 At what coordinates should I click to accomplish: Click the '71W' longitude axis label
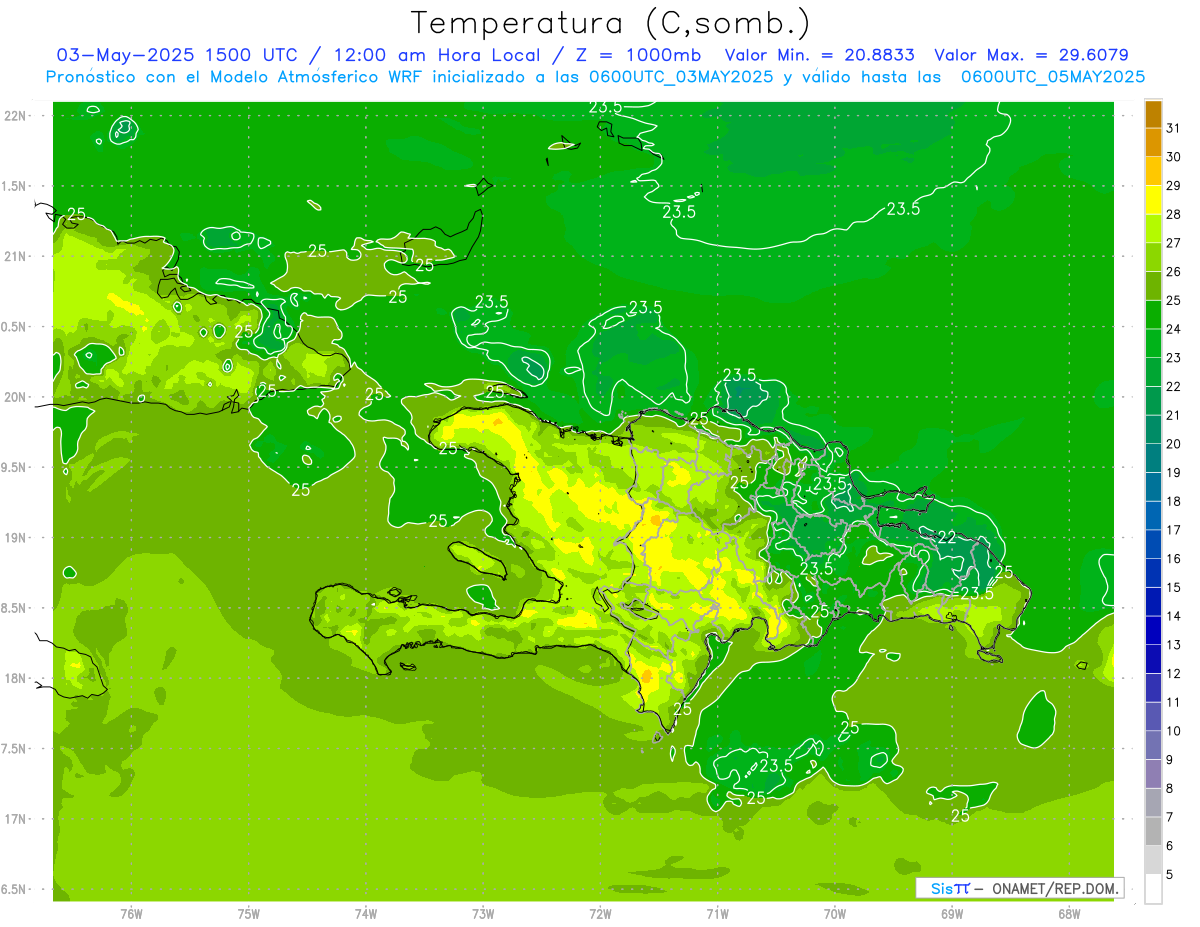(717, 913)
